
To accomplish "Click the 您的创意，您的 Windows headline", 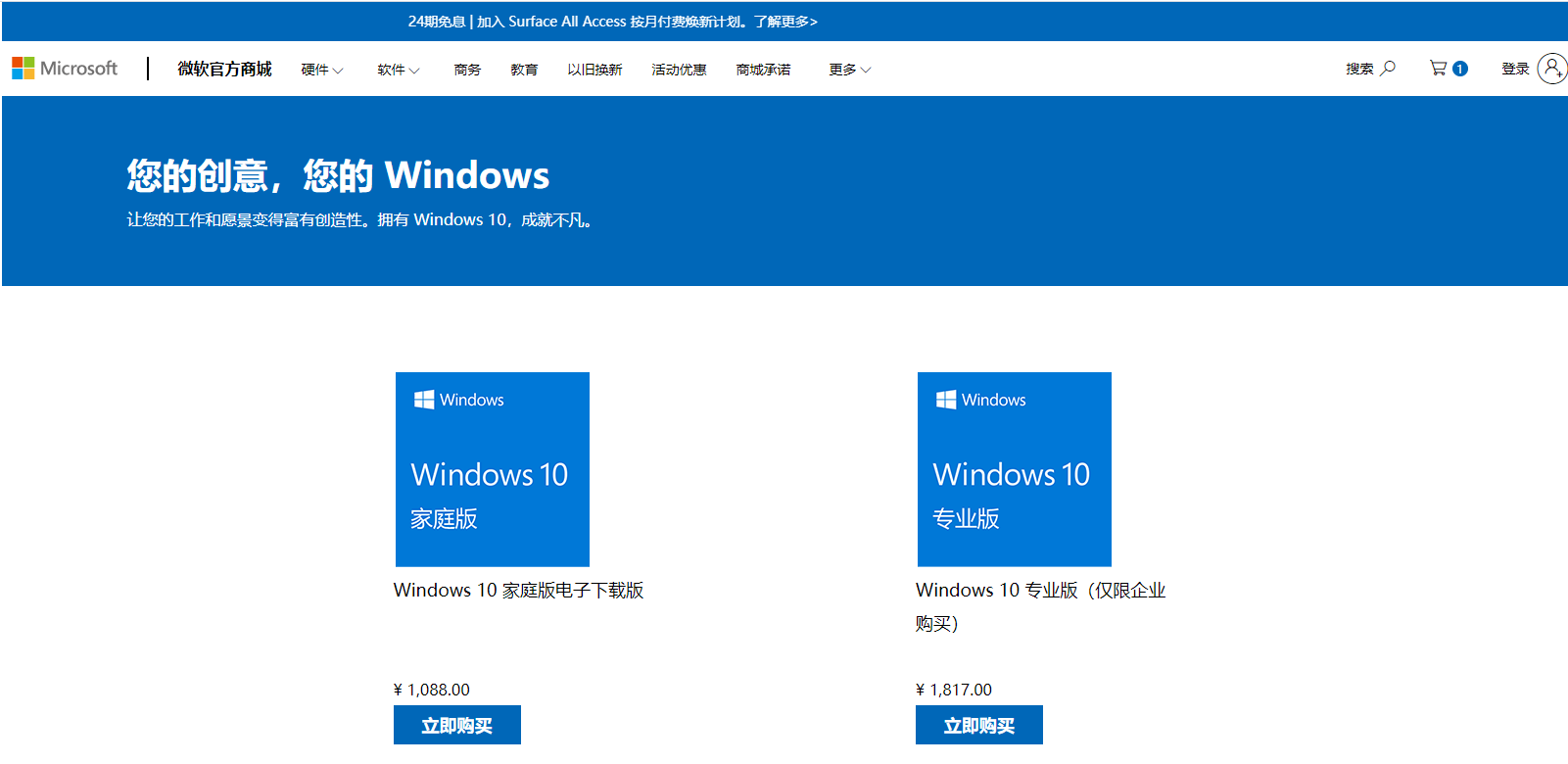I will (x=338, y=175).
